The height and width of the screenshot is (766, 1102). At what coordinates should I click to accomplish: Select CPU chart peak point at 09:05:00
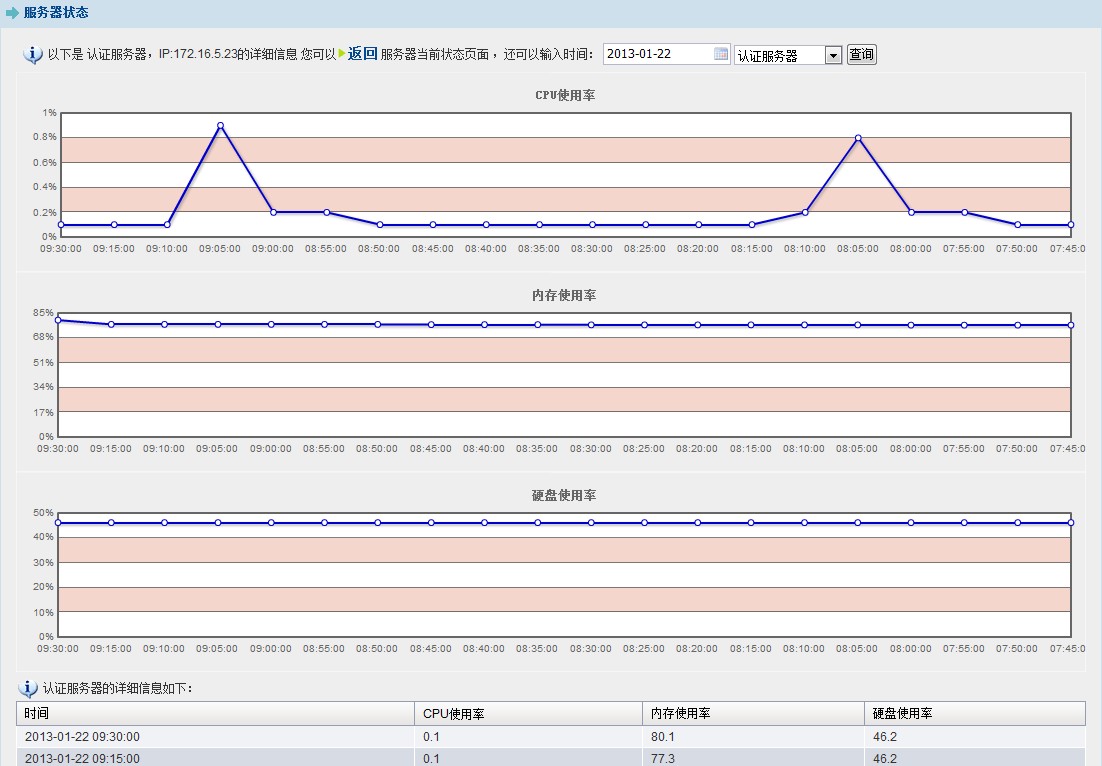tap(220, 126)
